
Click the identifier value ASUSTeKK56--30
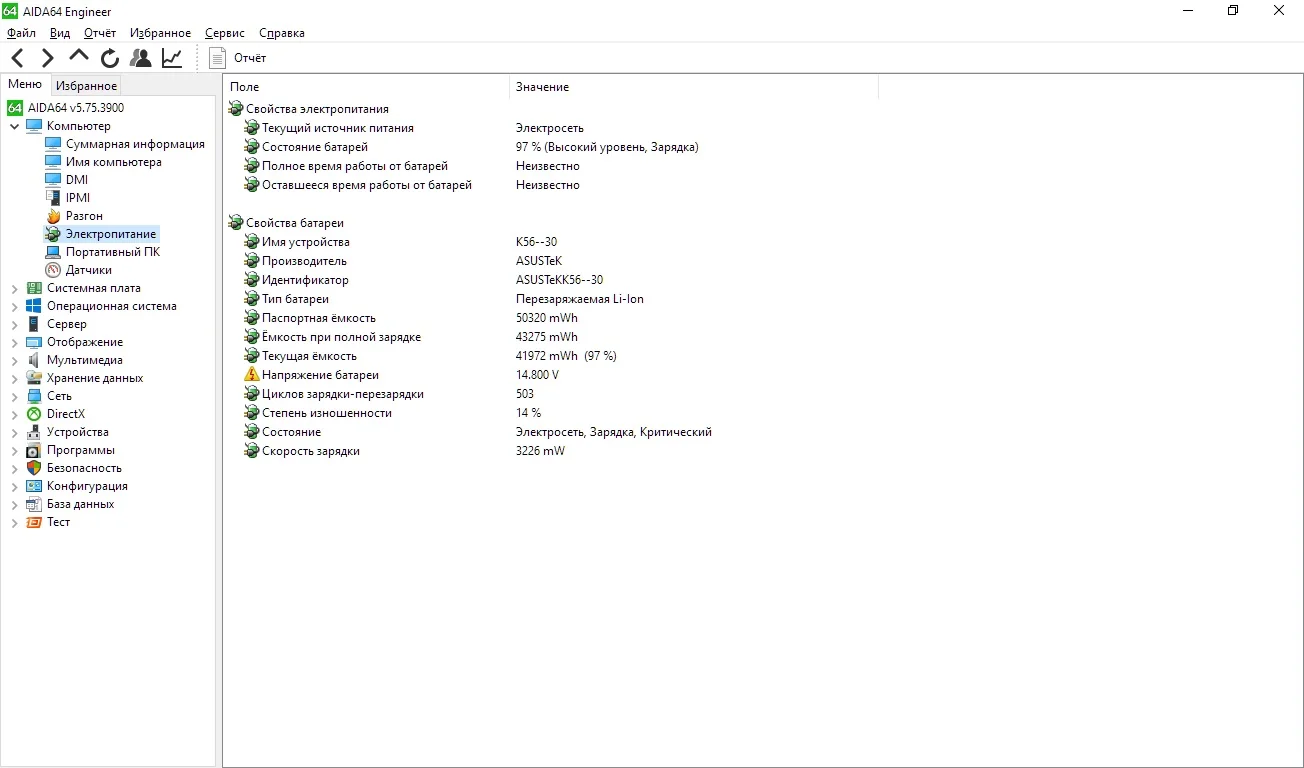[559, 280]
